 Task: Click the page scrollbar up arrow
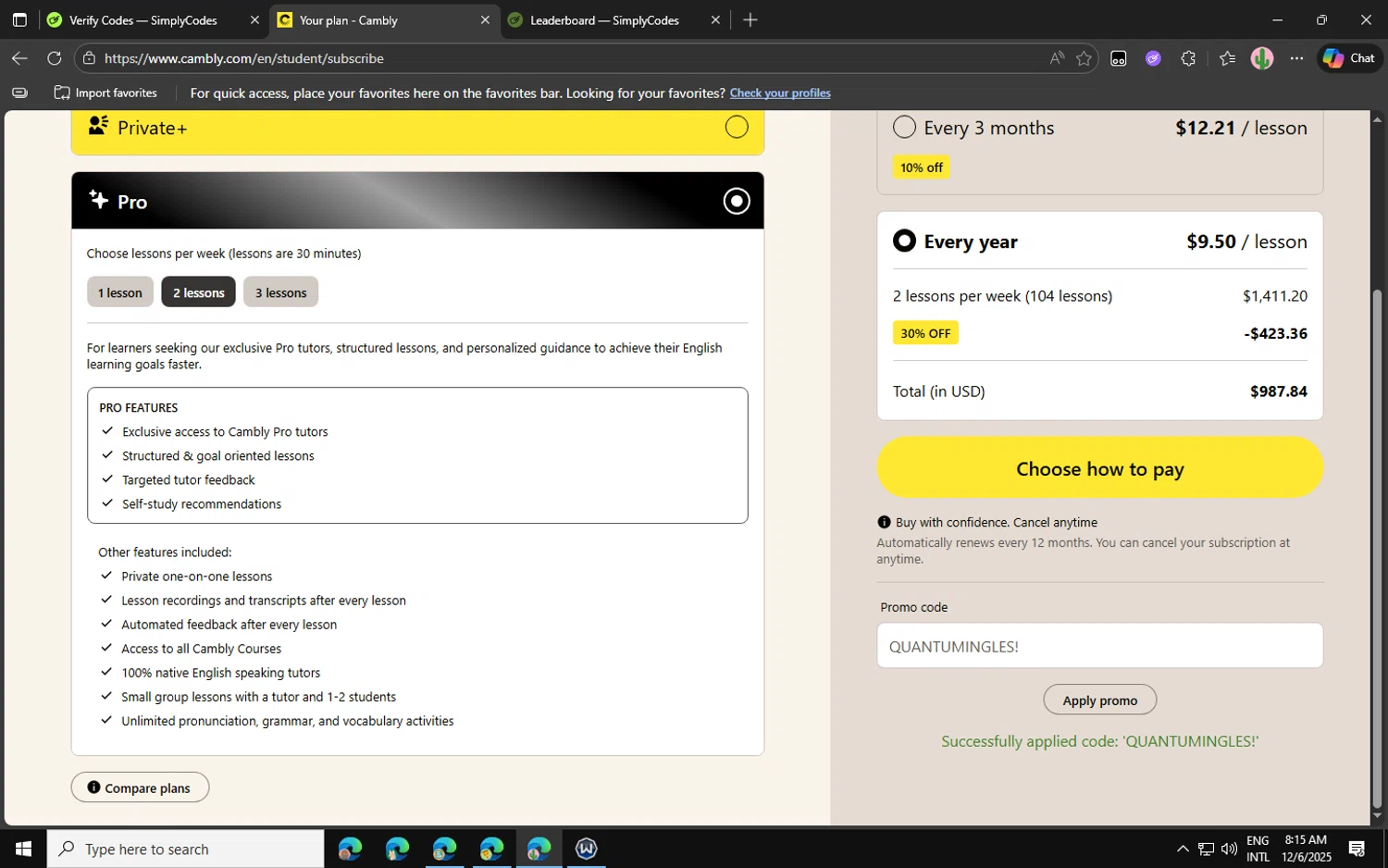1377,118
